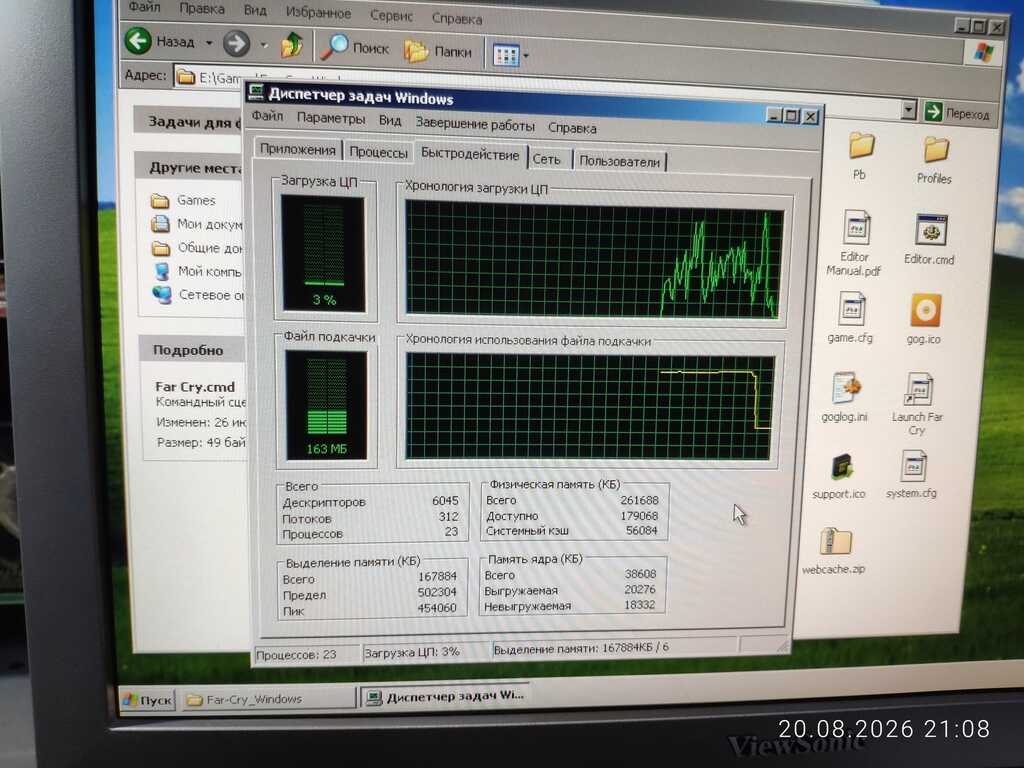Toggle the Folders (Папки) pane button

438,50
